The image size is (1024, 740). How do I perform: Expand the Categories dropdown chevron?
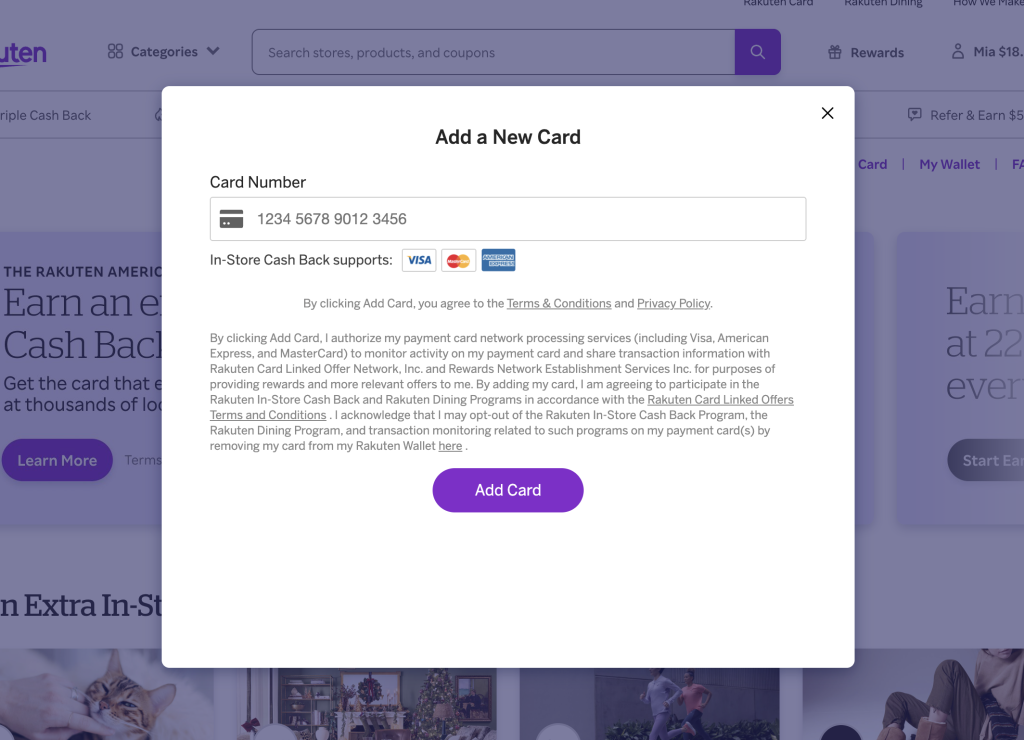[213, 52]
